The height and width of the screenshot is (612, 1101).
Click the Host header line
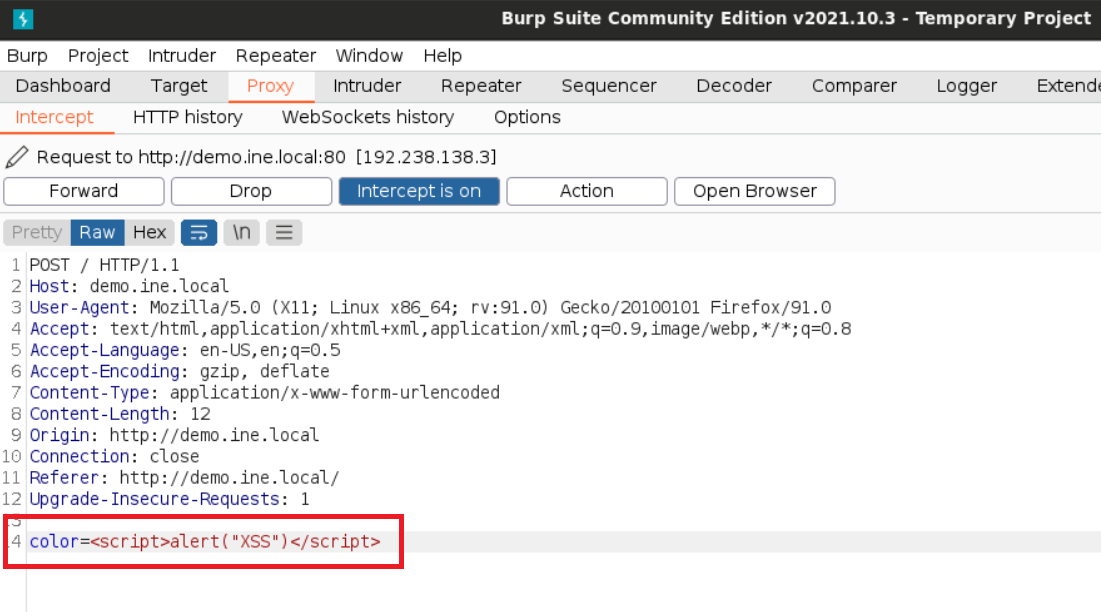(x=129, y=286)
